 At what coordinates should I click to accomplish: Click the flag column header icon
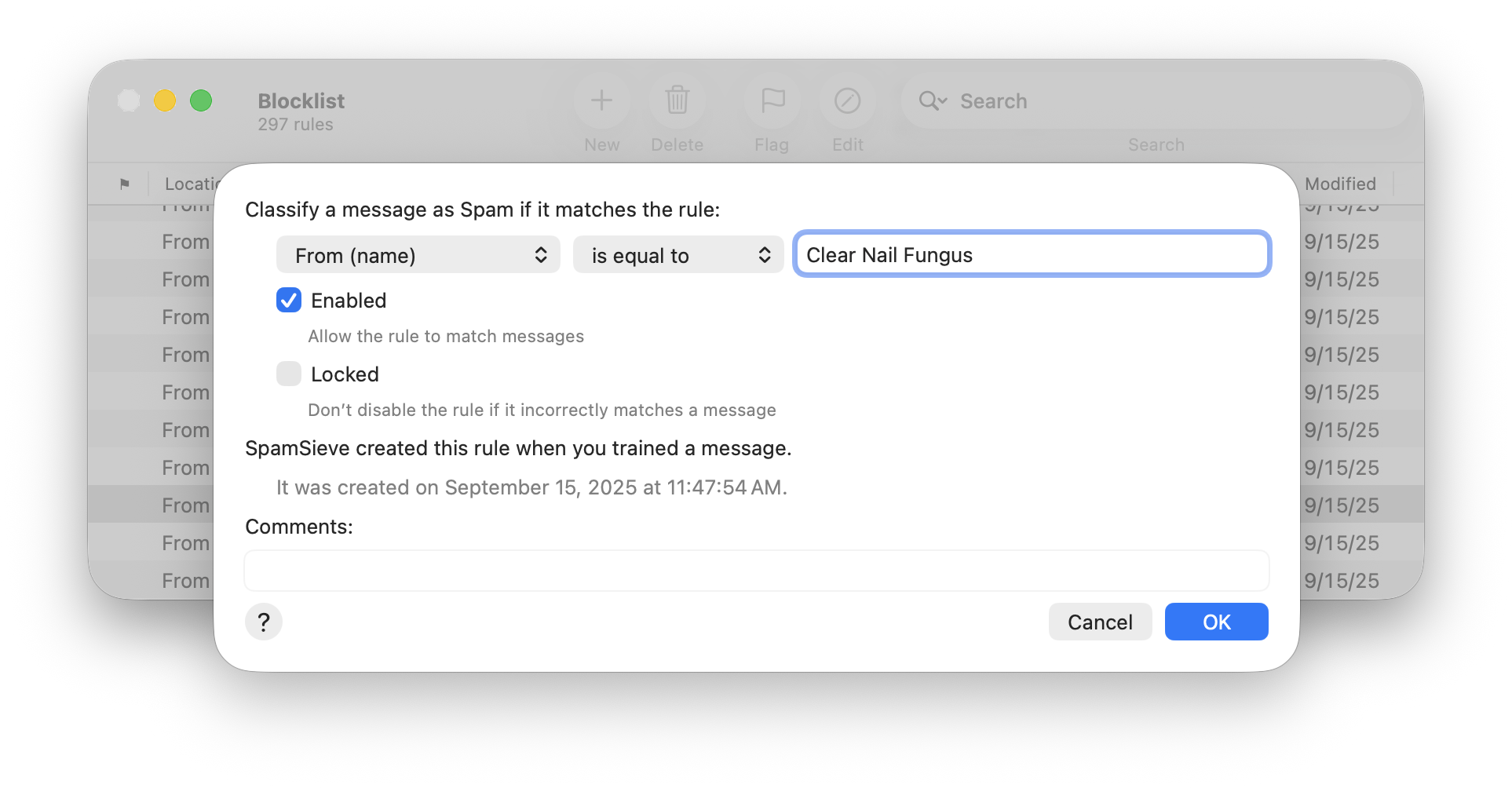pos(125,184)
